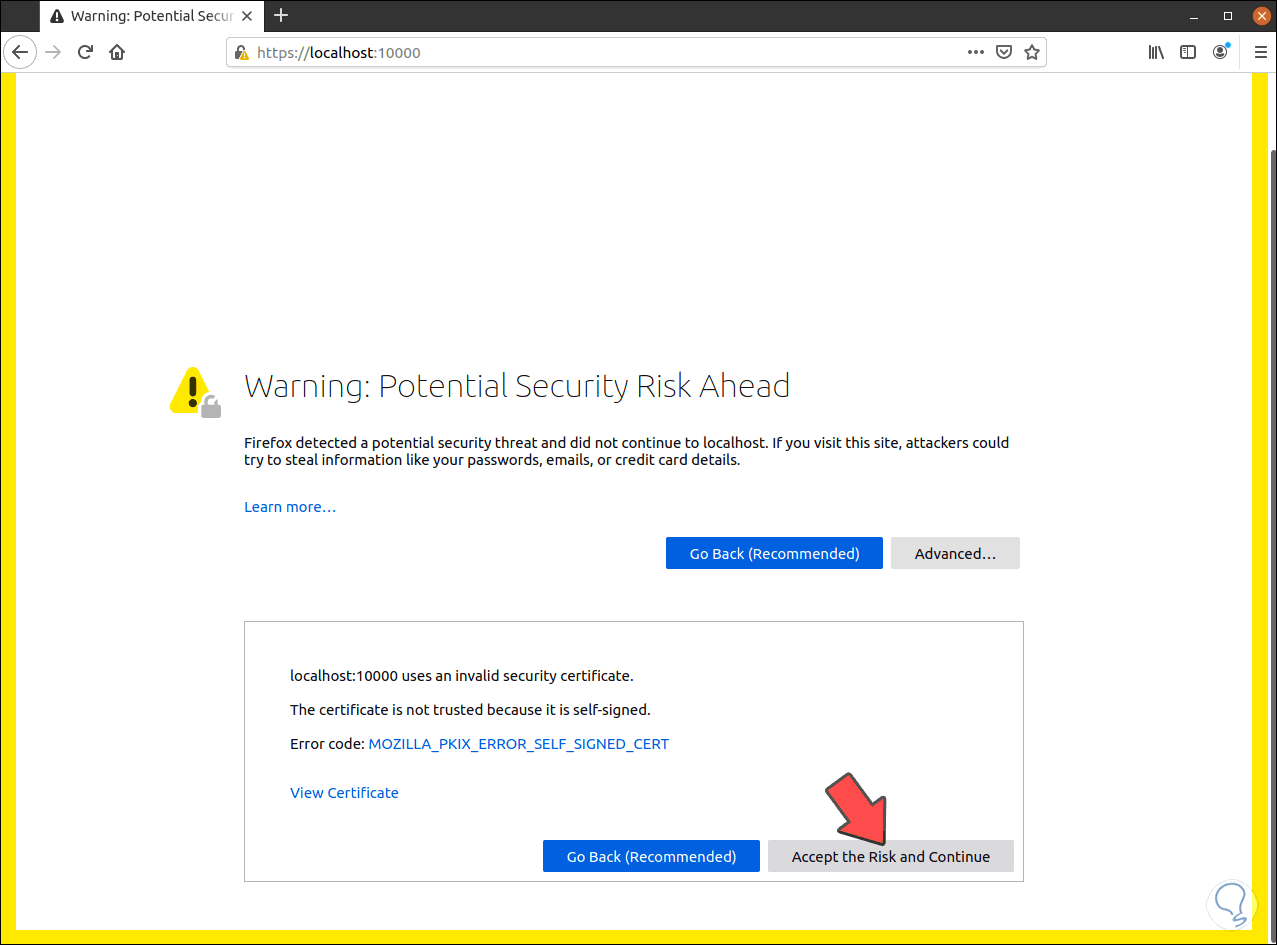The height and width of the screenshot is (945, 1277).
Task: Go to the home page icon
Action: (117, 52)
